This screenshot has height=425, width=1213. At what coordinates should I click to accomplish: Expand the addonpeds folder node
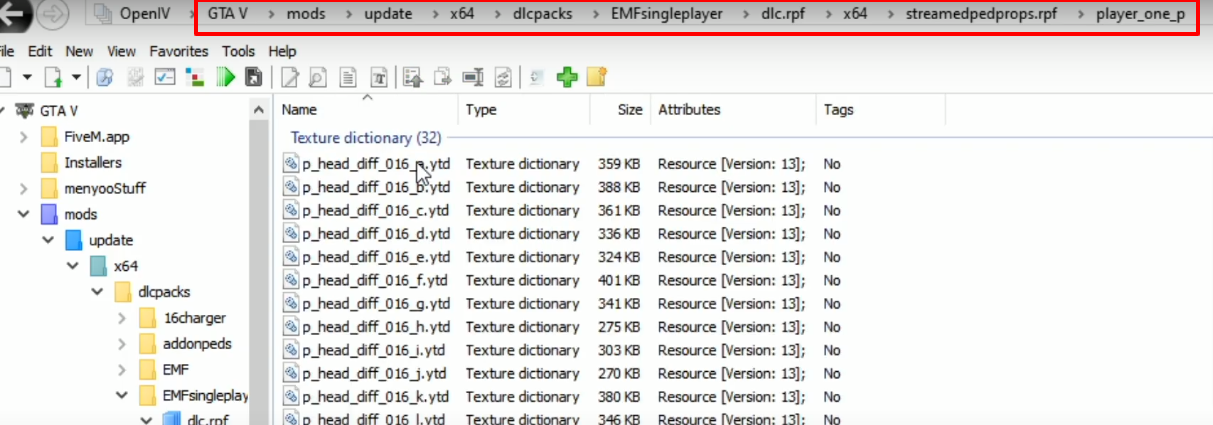click(x=122, y=344)
